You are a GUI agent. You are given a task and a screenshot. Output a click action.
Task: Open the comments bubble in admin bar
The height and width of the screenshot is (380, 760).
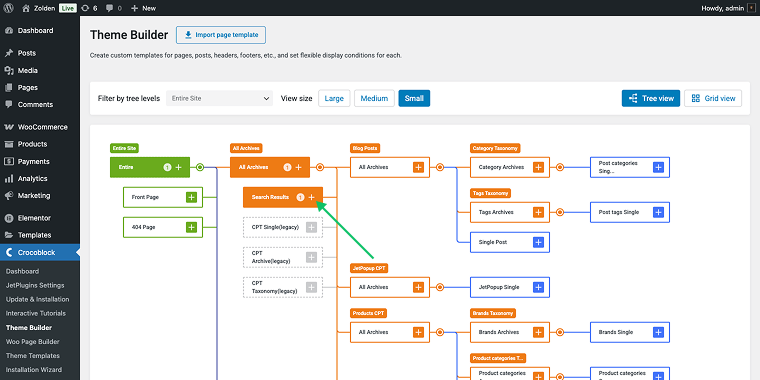113,8
